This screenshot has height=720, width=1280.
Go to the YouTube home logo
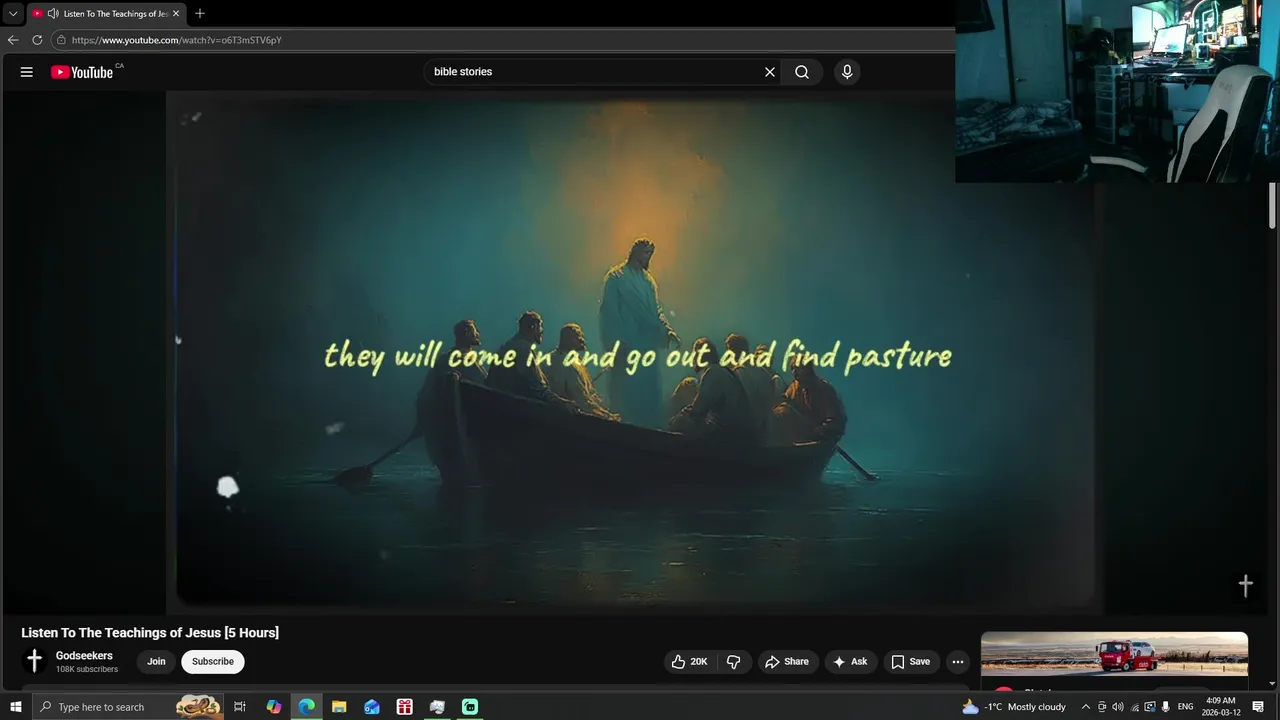(82, 72)
